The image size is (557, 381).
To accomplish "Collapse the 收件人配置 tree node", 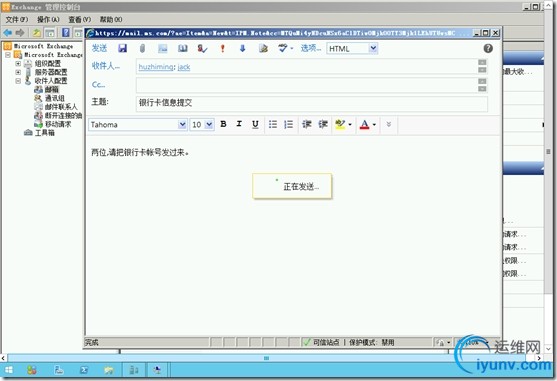I will coord(18,81).
